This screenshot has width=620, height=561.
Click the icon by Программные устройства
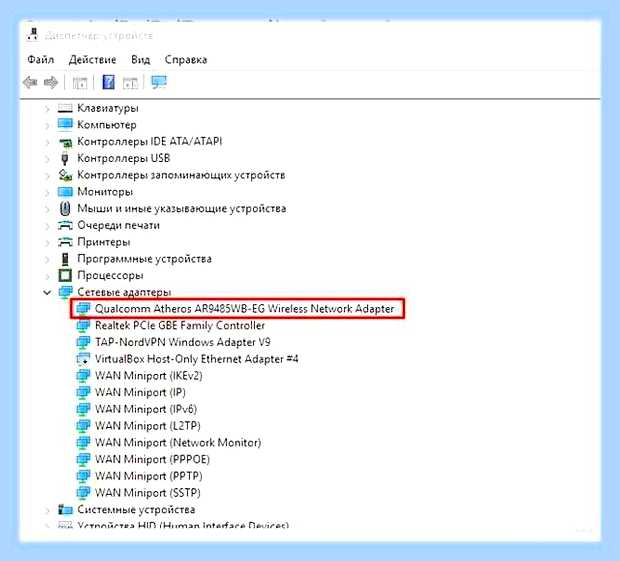[65, 259]
